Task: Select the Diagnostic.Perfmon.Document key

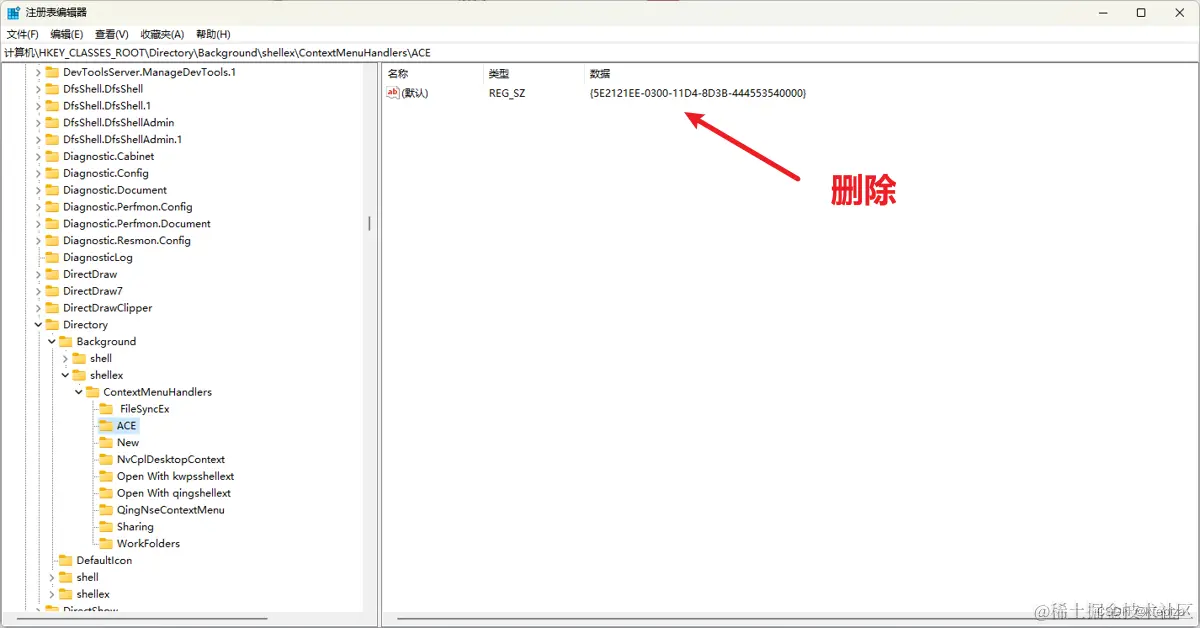Action: pos(137,223)
